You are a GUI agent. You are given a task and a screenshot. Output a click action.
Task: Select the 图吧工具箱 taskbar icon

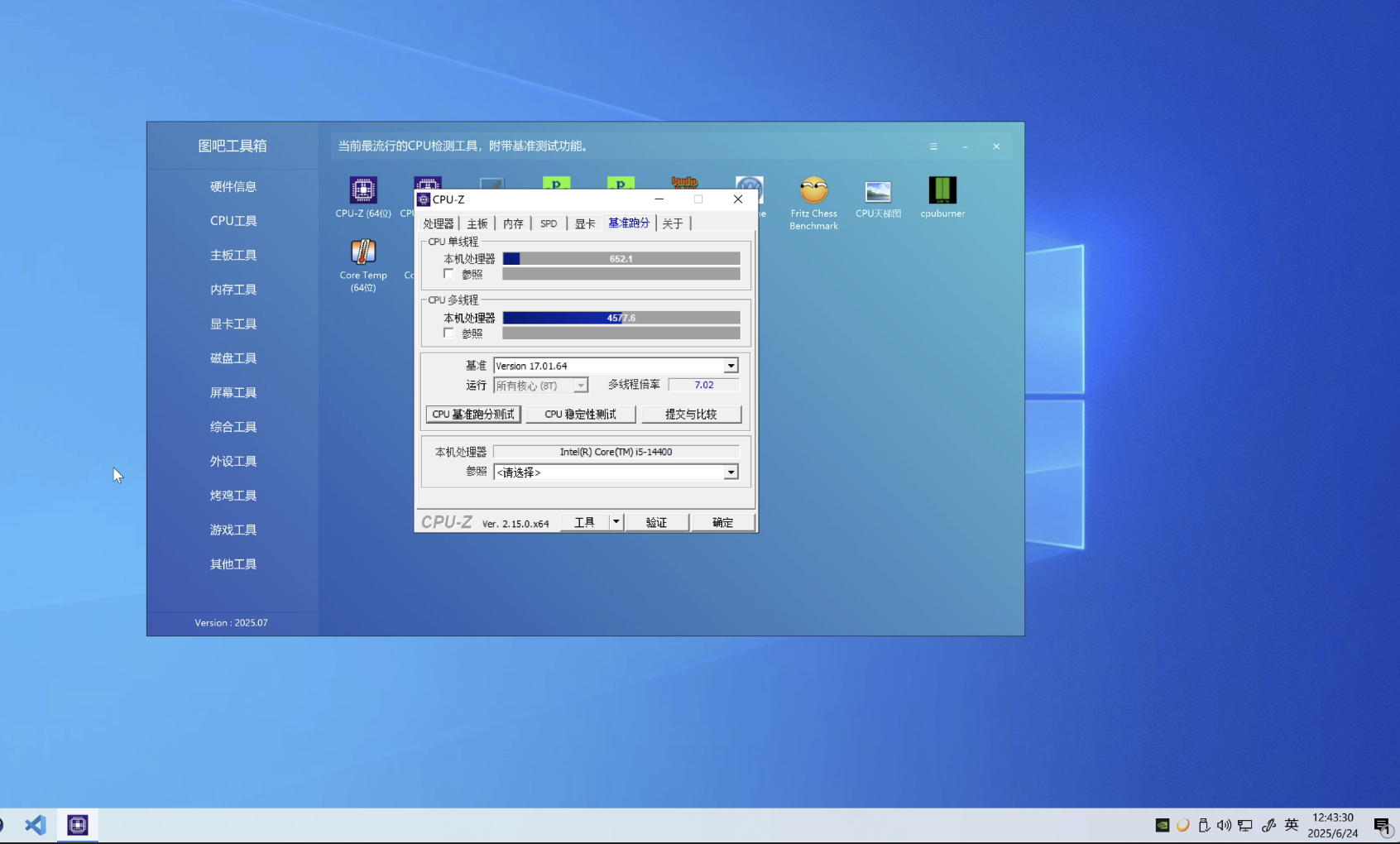(x=78, y=825)
